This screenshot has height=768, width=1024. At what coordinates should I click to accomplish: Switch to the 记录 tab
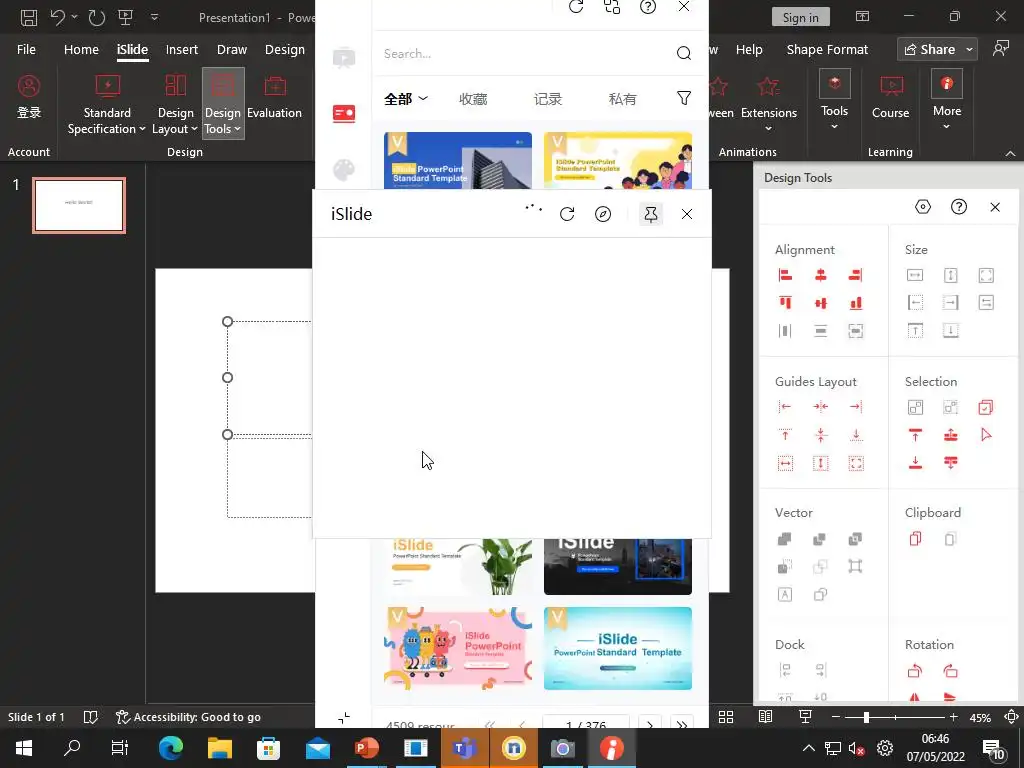[547, 99]
